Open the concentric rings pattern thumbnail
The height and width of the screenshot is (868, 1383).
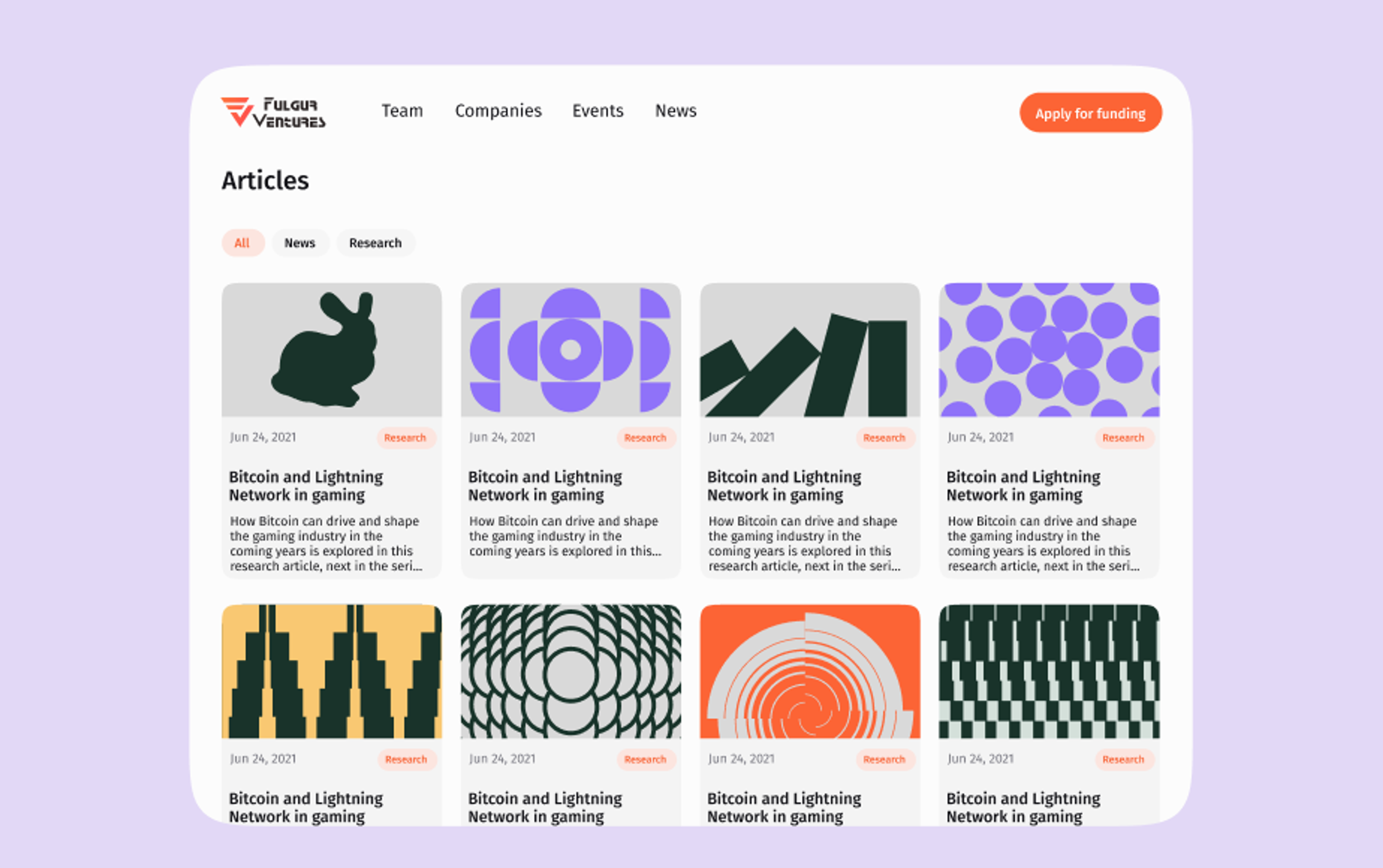(570, 671)
